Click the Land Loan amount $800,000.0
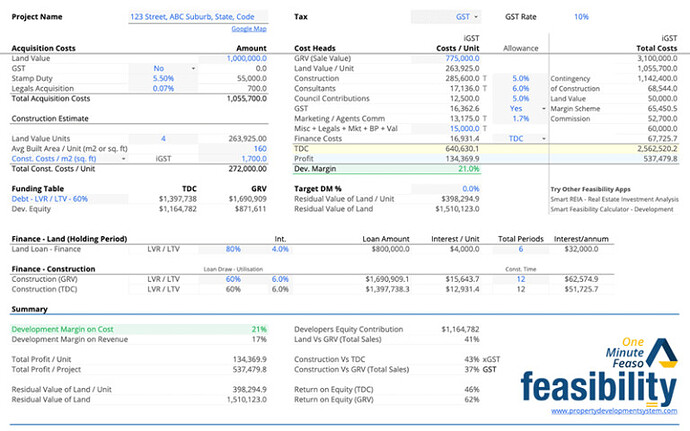 (390, 249)
